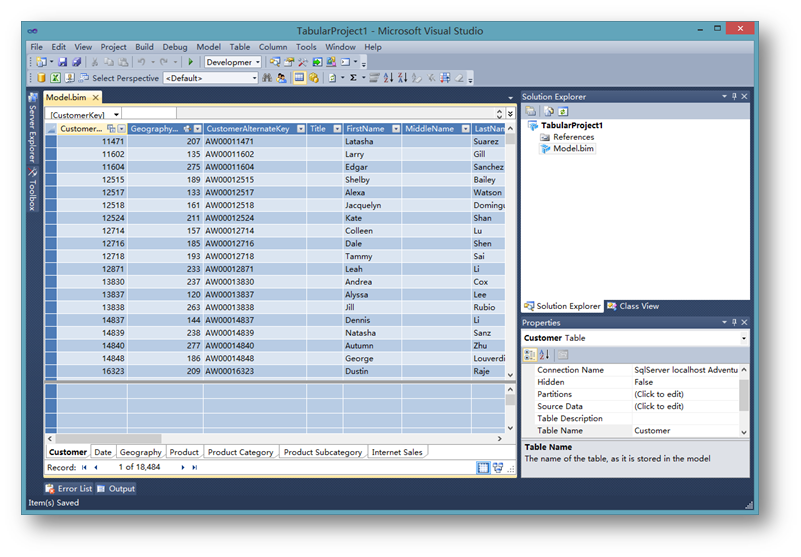The height and width of the screenshot is (557, 801).
Task: Open the Error List tab
Action: pyautogui.click(x=69, y=489)
